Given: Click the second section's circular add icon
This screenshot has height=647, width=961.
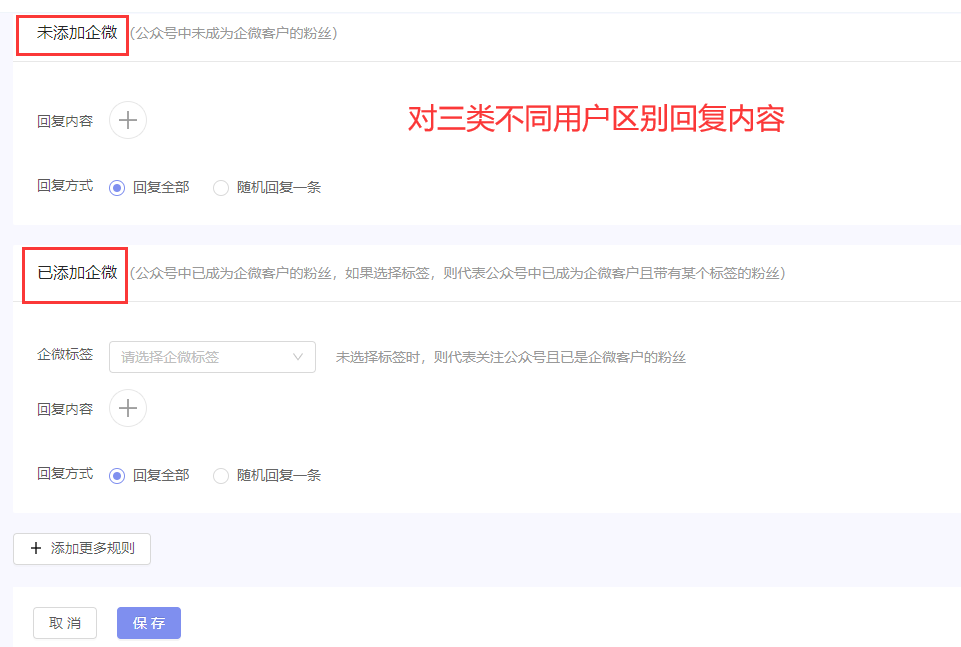Looking at the screenshot, I should [127, 408].
